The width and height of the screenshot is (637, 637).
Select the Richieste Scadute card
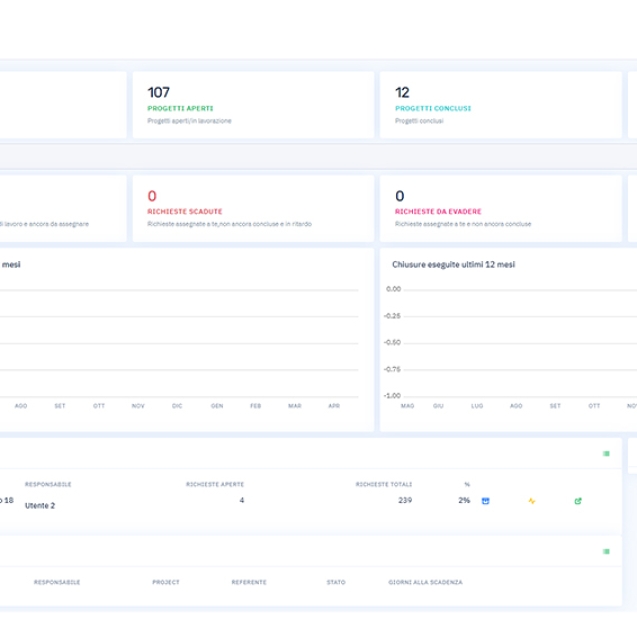point(253,209)
